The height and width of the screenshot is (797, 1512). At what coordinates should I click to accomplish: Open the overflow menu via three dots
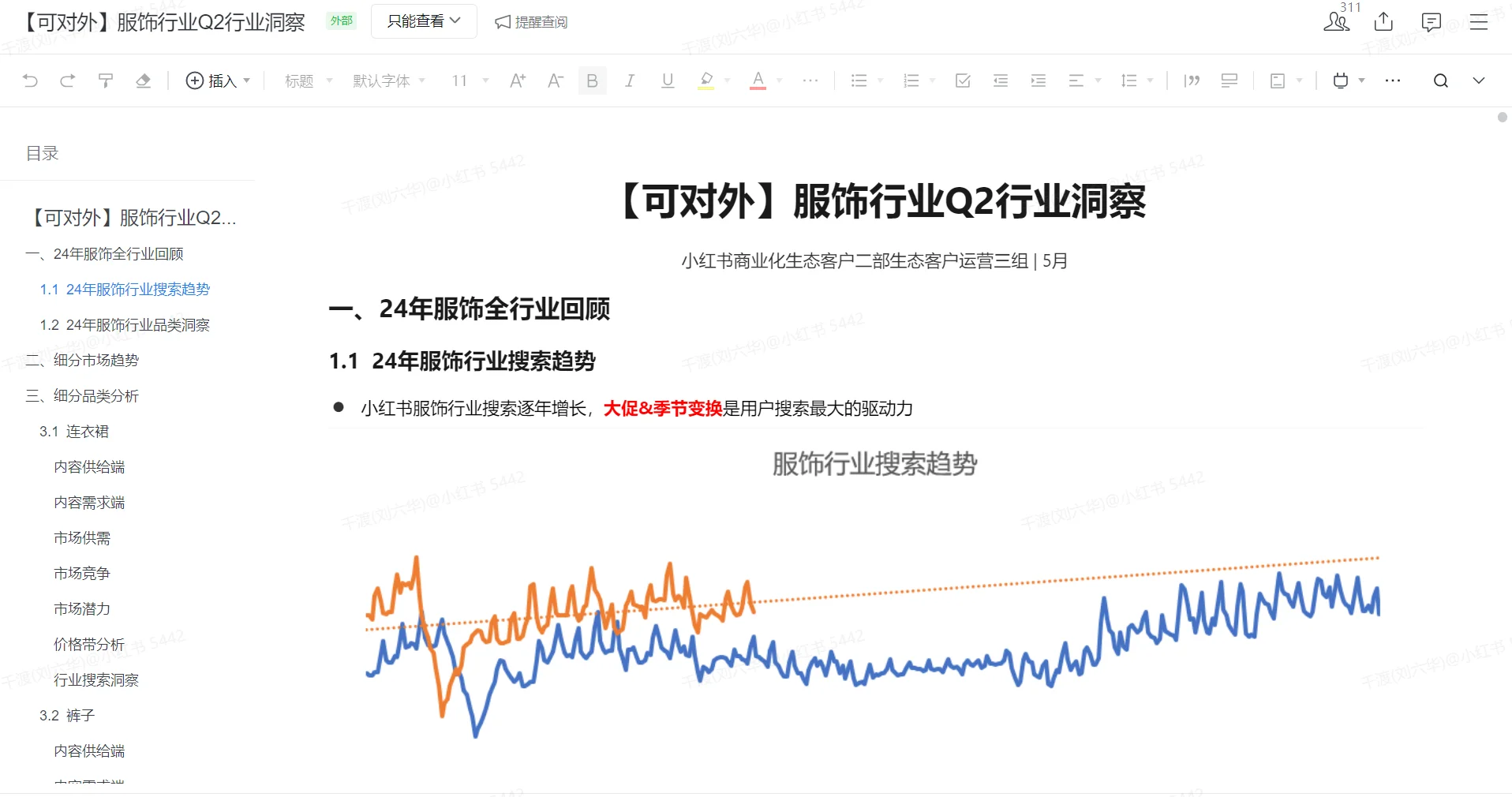(x=1392, y=80)
